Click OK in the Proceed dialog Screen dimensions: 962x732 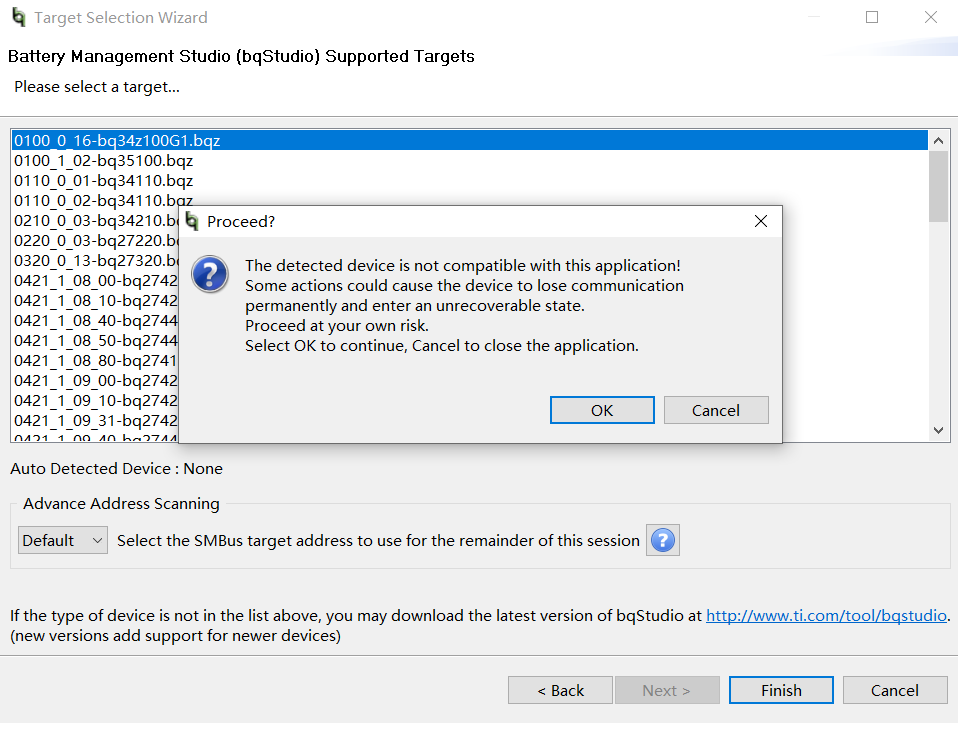(602, 410)
